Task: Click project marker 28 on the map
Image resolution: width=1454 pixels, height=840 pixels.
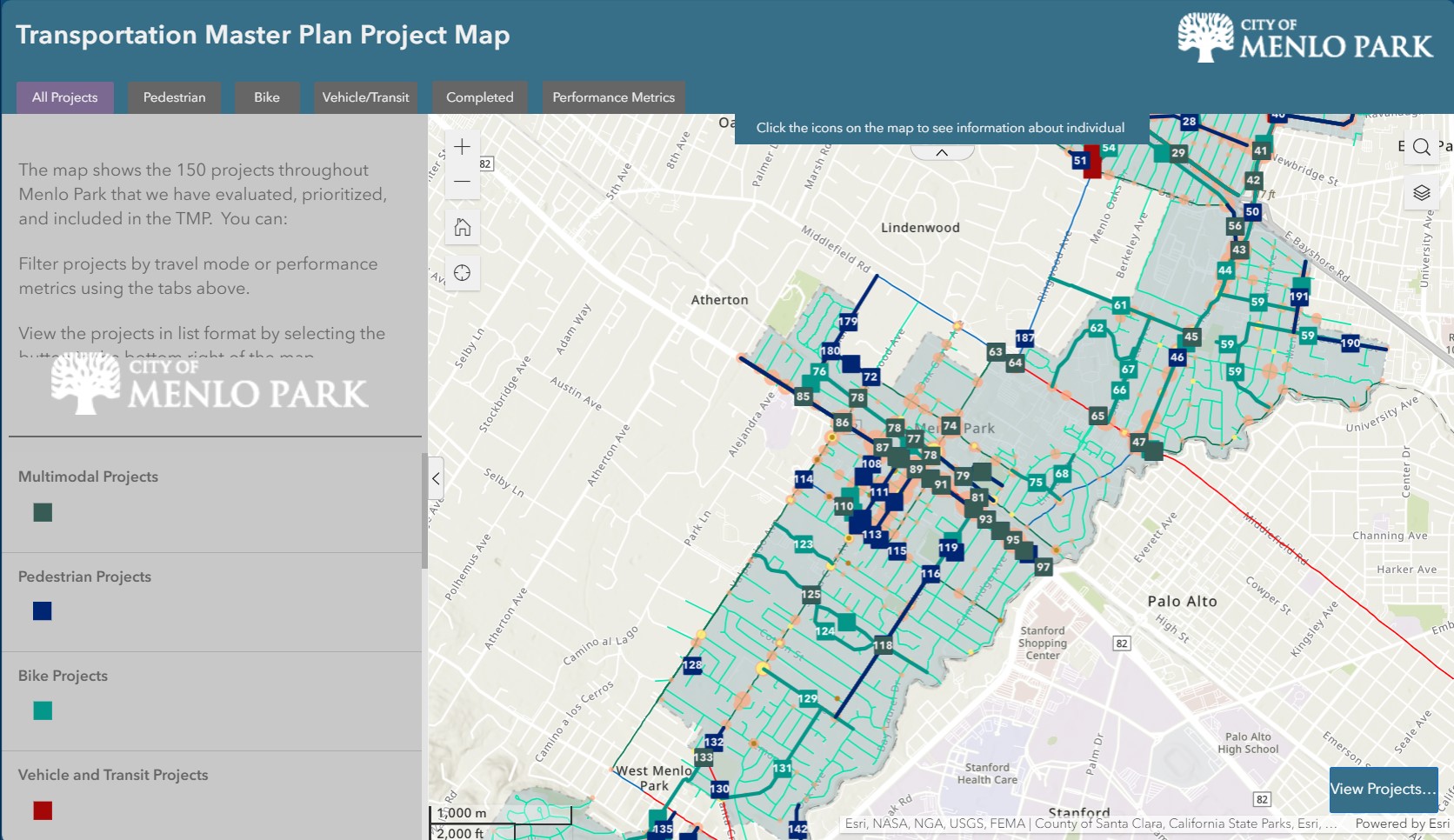Action: [x=1190, y=121]
